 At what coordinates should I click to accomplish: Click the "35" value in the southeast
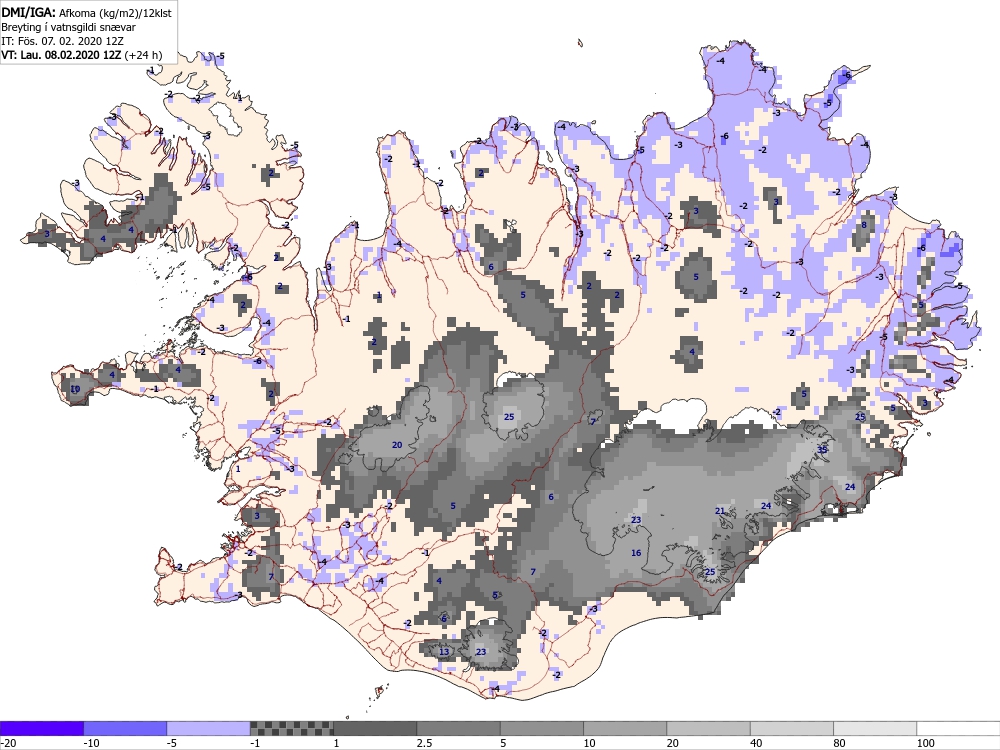(822, 450)
